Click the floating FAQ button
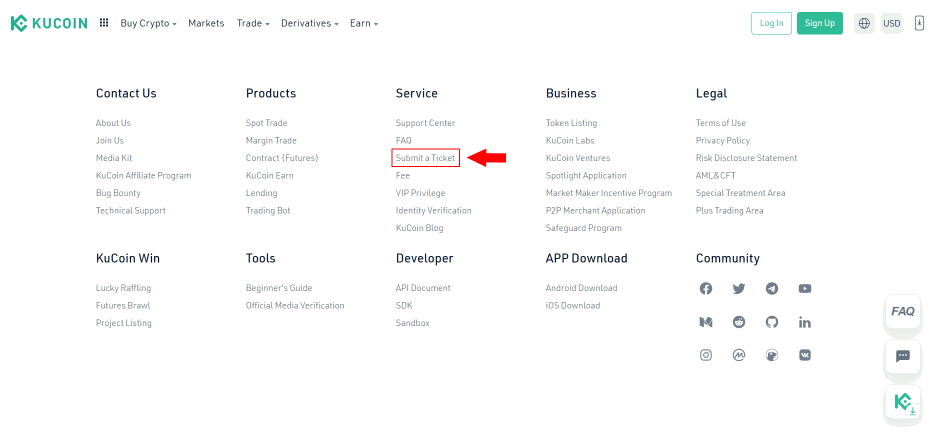 pos(902,311)
